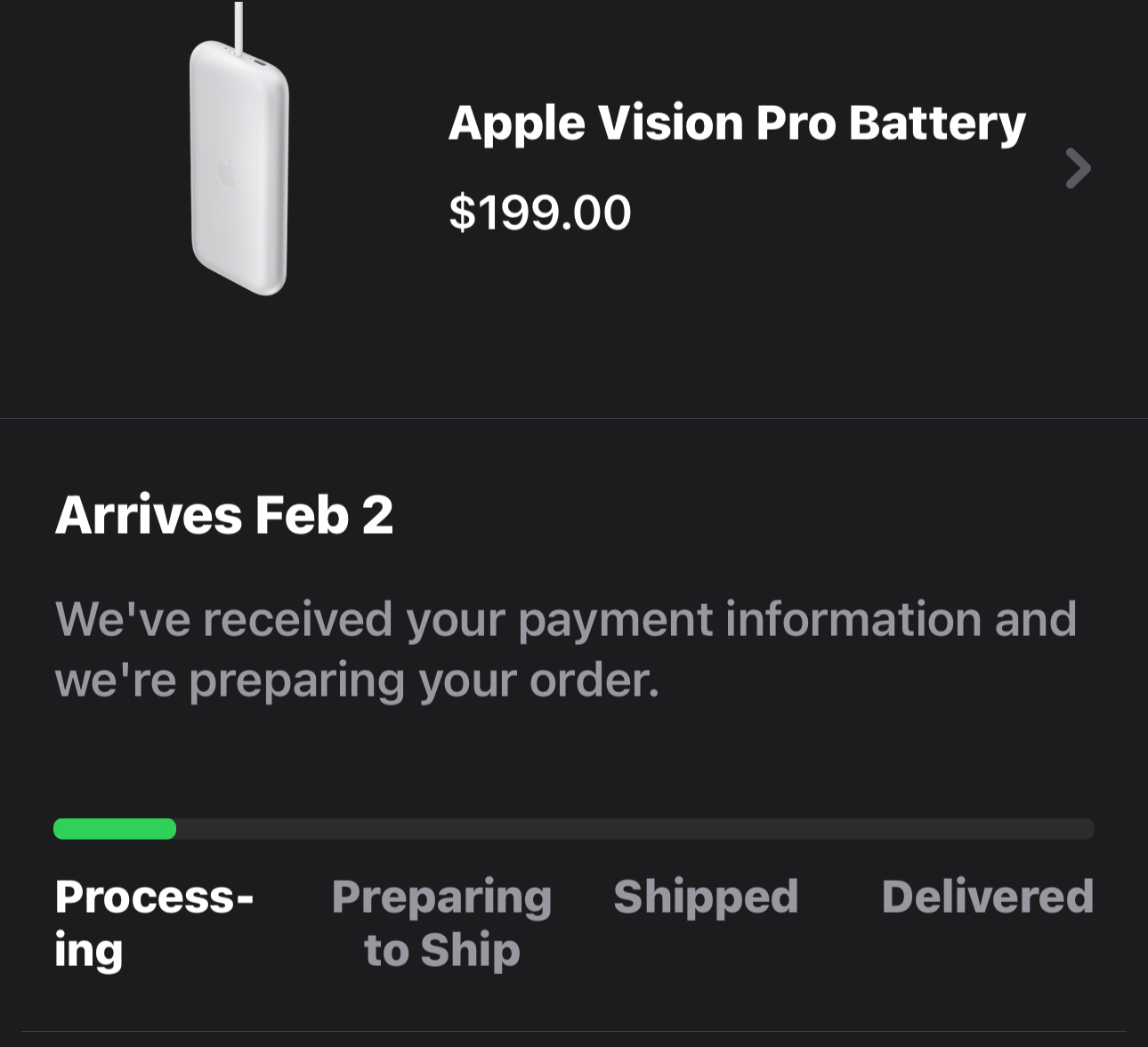The width and height of the screenshot is (1148, 1047).
Task: Click the word "Battery" in the product title
Action: 937,123
